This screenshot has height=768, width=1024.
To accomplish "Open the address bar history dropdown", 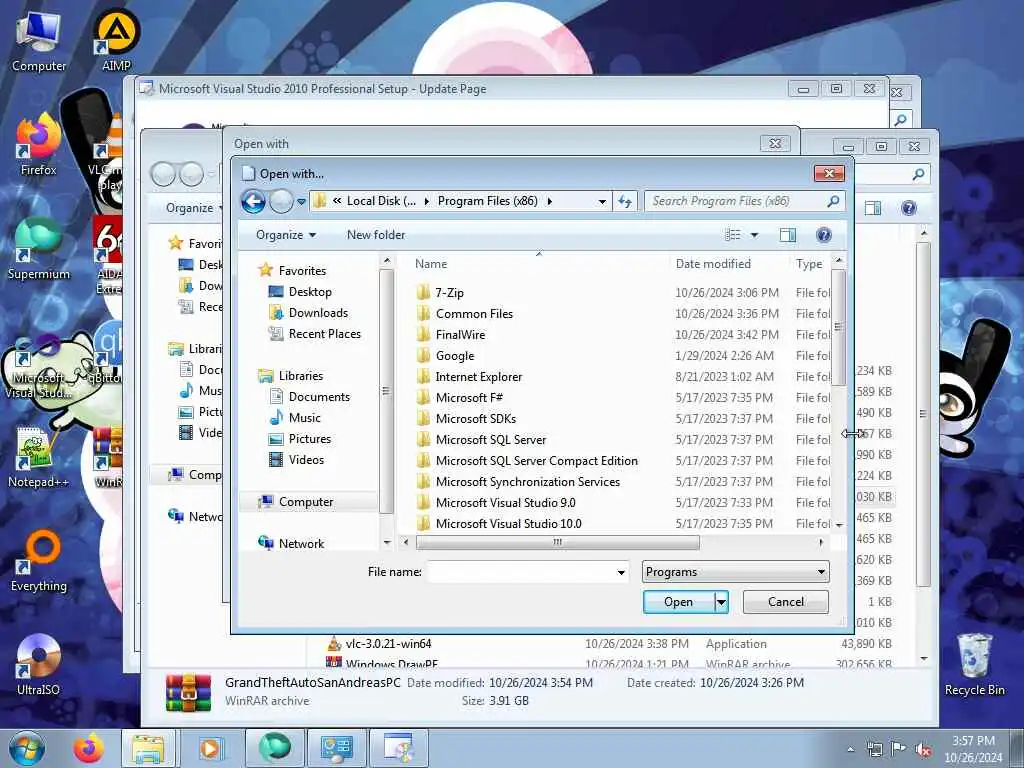I will pos(601,202).
